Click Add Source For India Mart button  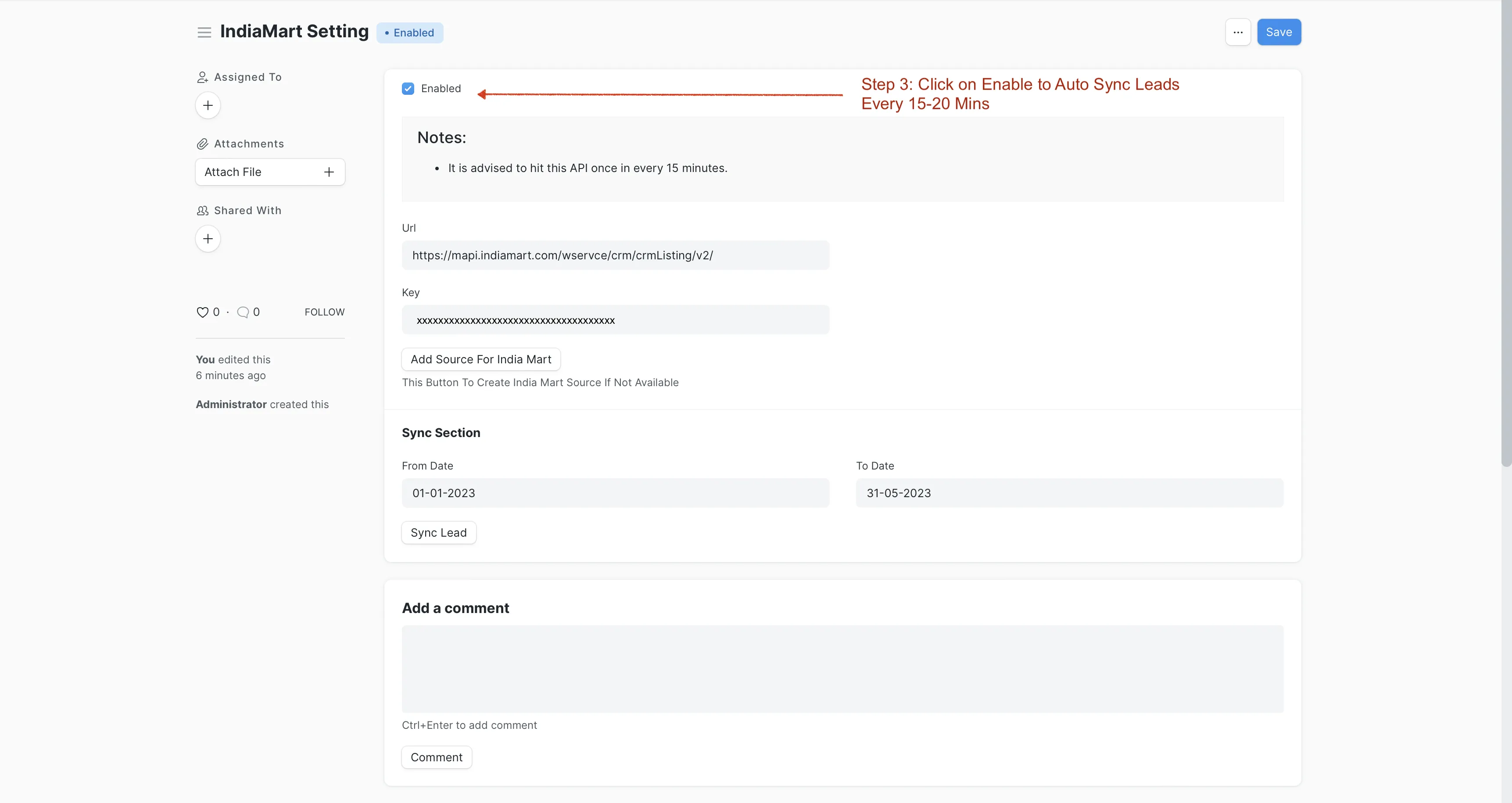(481, 359)
